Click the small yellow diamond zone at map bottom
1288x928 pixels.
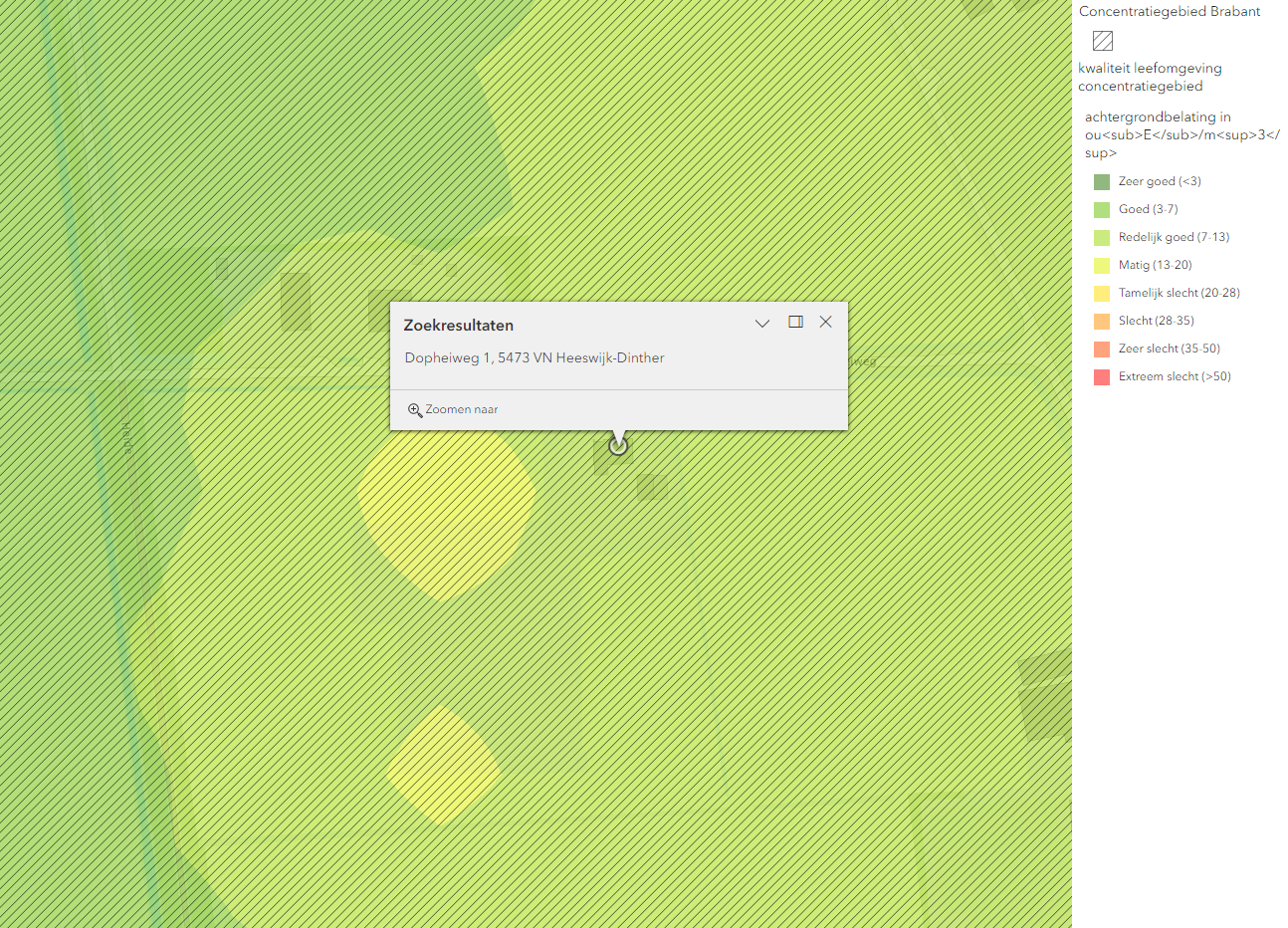tap(443, 765)
